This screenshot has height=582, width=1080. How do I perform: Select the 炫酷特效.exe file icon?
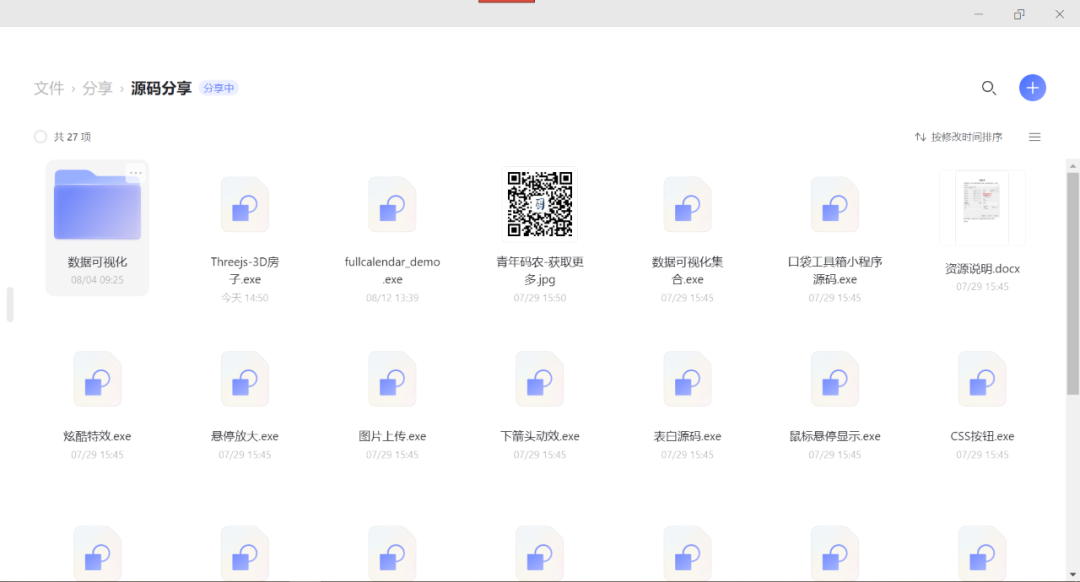coord(97,380)
